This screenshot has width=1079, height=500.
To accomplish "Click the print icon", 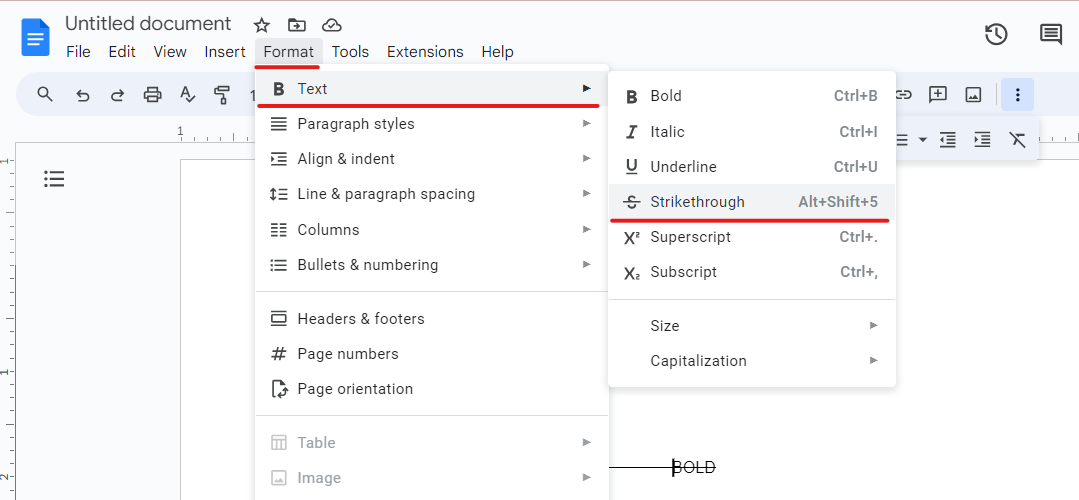I will point(152,95).
